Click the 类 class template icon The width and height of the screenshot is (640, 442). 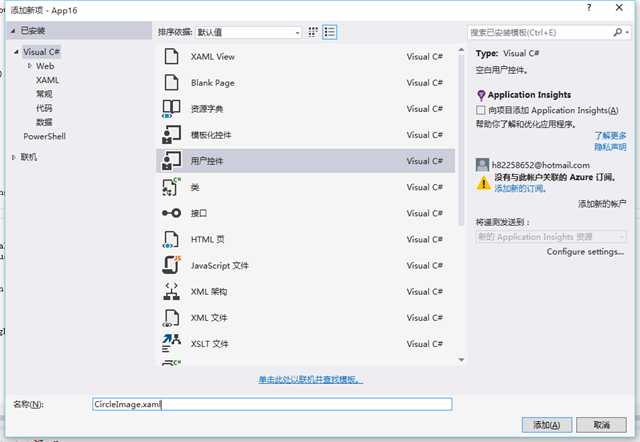pos(171,187)
